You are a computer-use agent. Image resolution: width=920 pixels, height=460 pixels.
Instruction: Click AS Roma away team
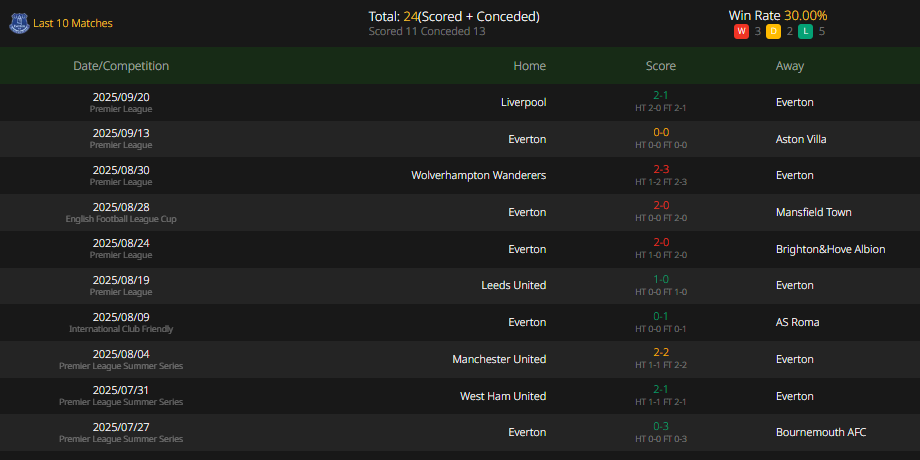[x=797, y=322]
